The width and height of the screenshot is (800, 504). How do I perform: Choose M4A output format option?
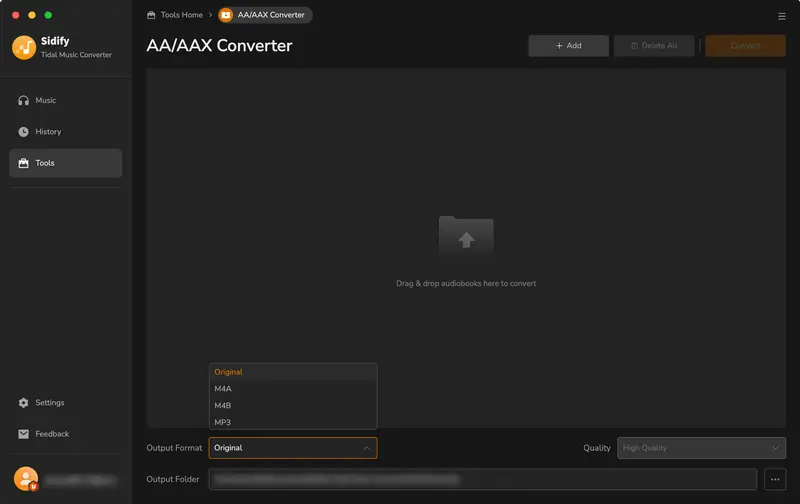click(x=293, y=389)
